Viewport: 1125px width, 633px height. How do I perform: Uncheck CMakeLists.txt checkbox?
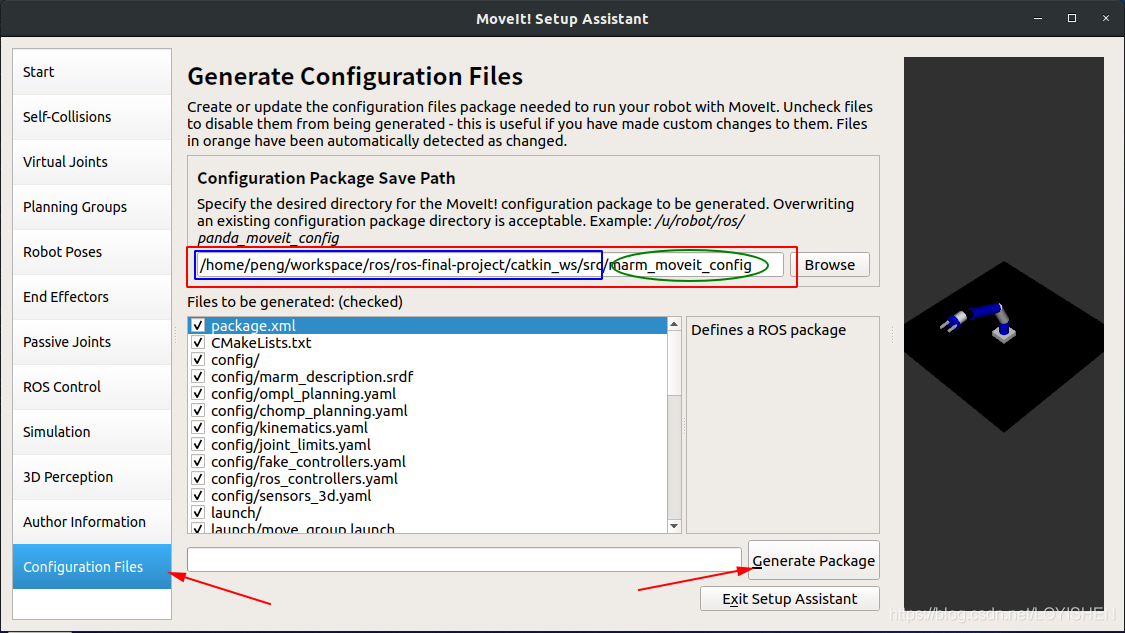click(198, 343)
